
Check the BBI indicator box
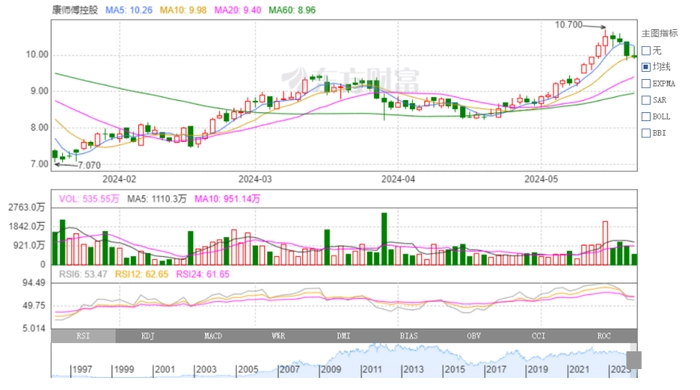646,133
